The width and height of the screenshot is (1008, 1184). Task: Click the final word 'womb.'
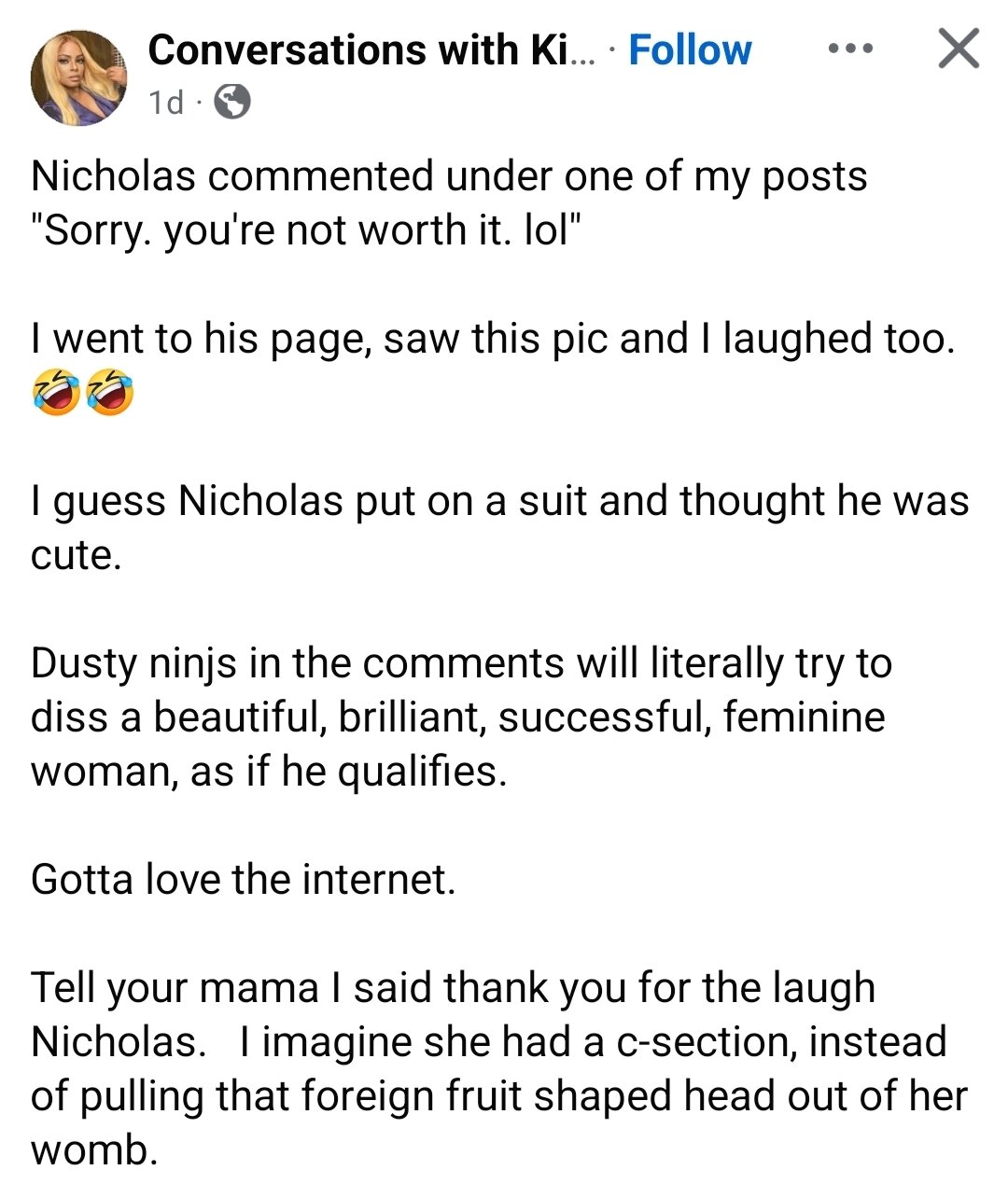click(94, 1150)
